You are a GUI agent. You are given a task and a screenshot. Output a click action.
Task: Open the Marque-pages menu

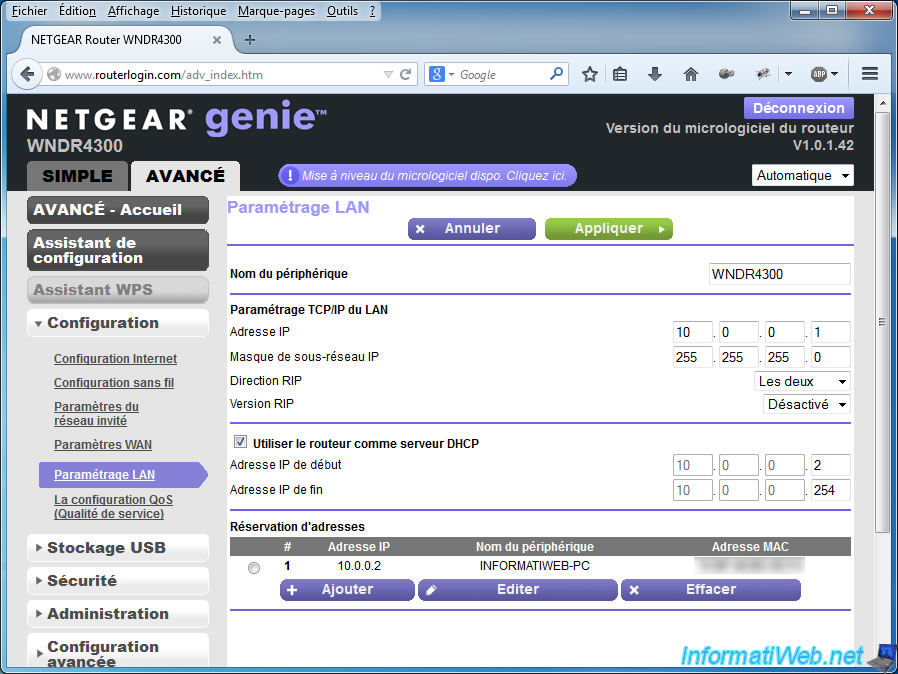click(x=276, y=11)
